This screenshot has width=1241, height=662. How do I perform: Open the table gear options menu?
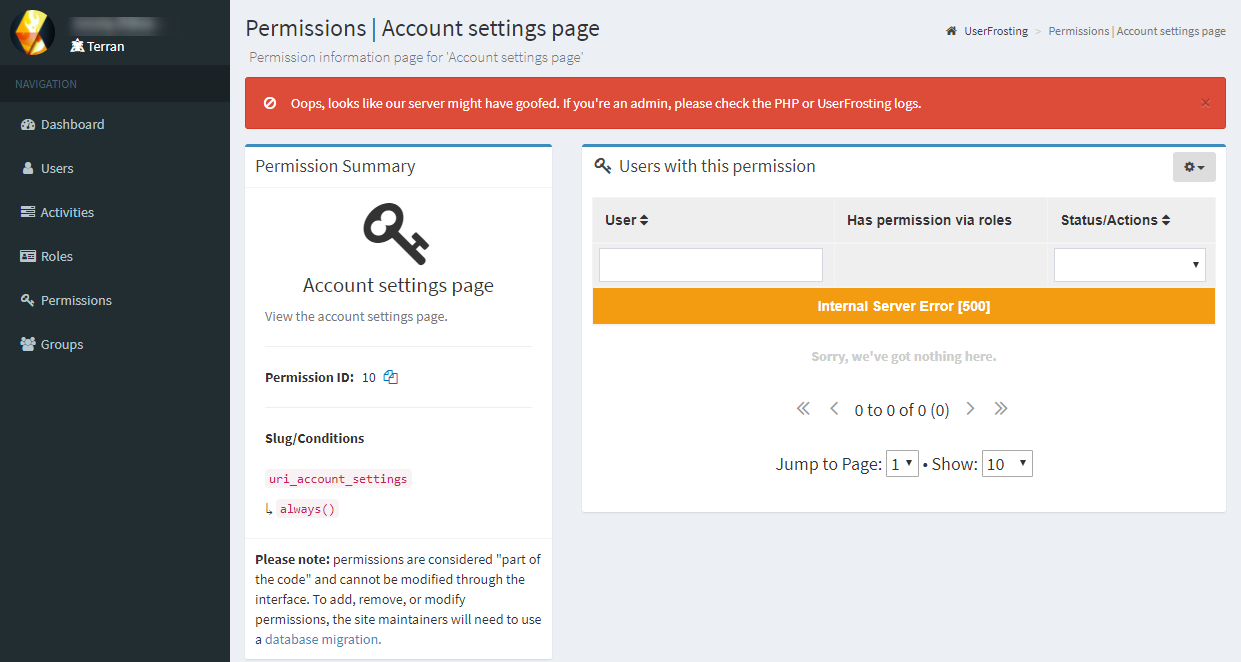1194,167
